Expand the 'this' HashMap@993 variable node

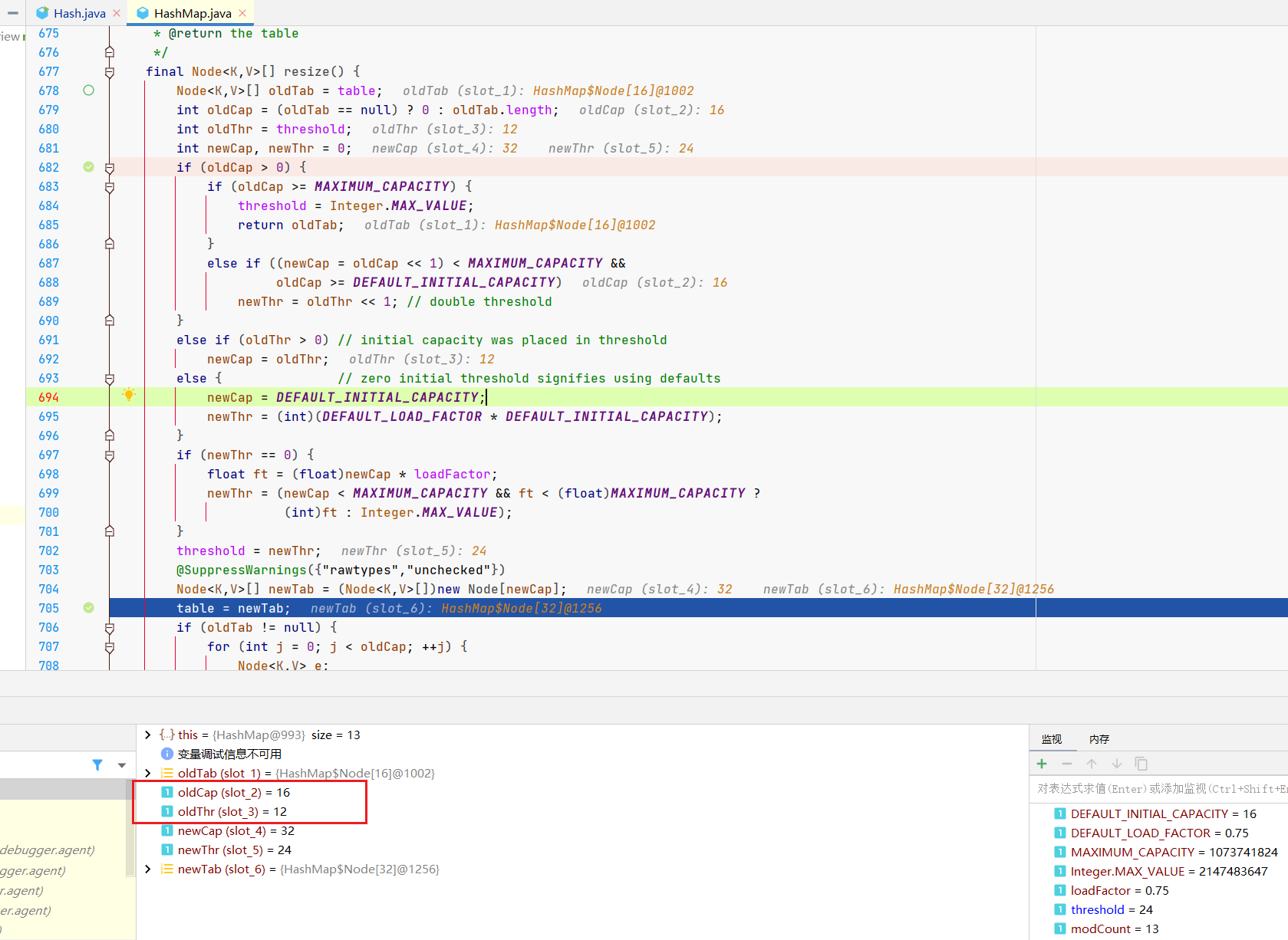coord(148,735)
